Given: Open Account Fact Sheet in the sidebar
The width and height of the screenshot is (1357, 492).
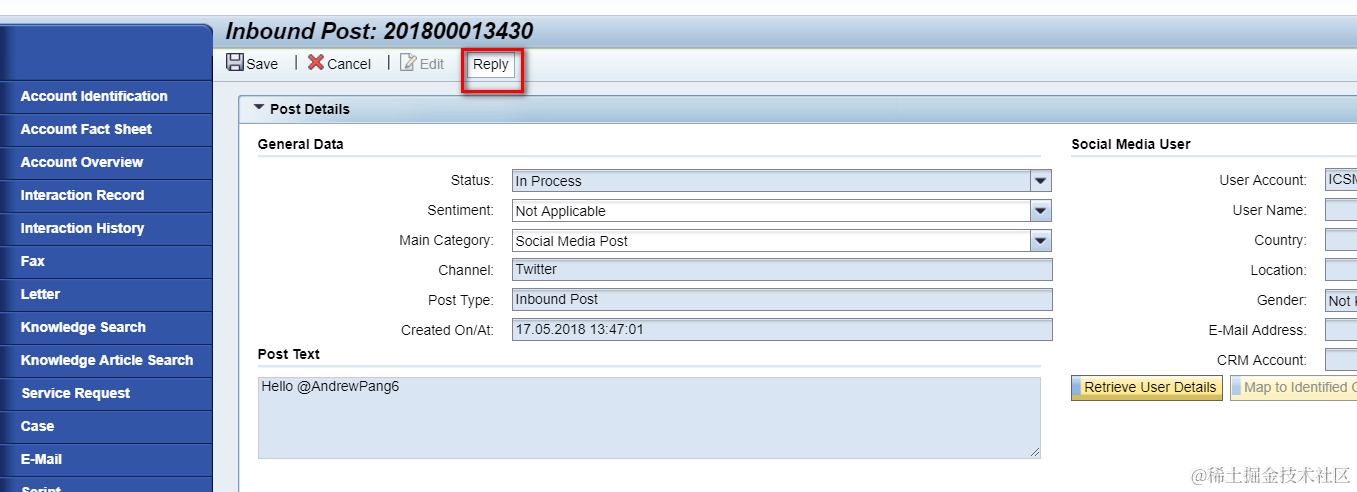Looking at the screenshot, I should point(106,130).
